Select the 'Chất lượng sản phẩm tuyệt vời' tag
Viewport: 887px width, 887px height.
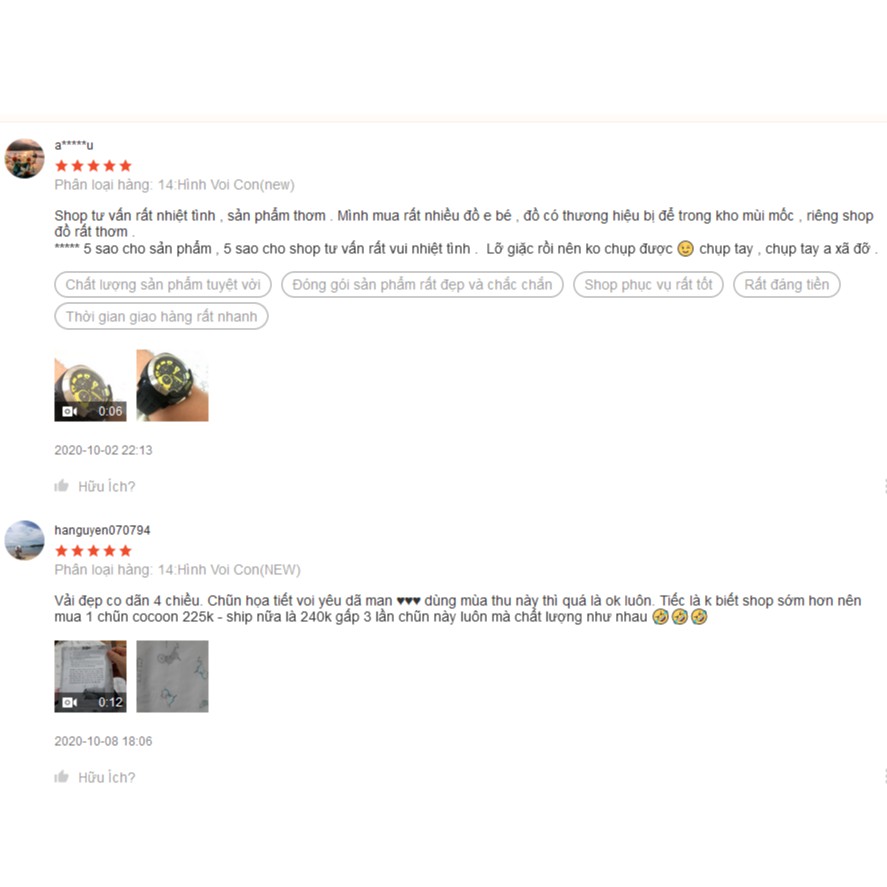tap(163, 285)
